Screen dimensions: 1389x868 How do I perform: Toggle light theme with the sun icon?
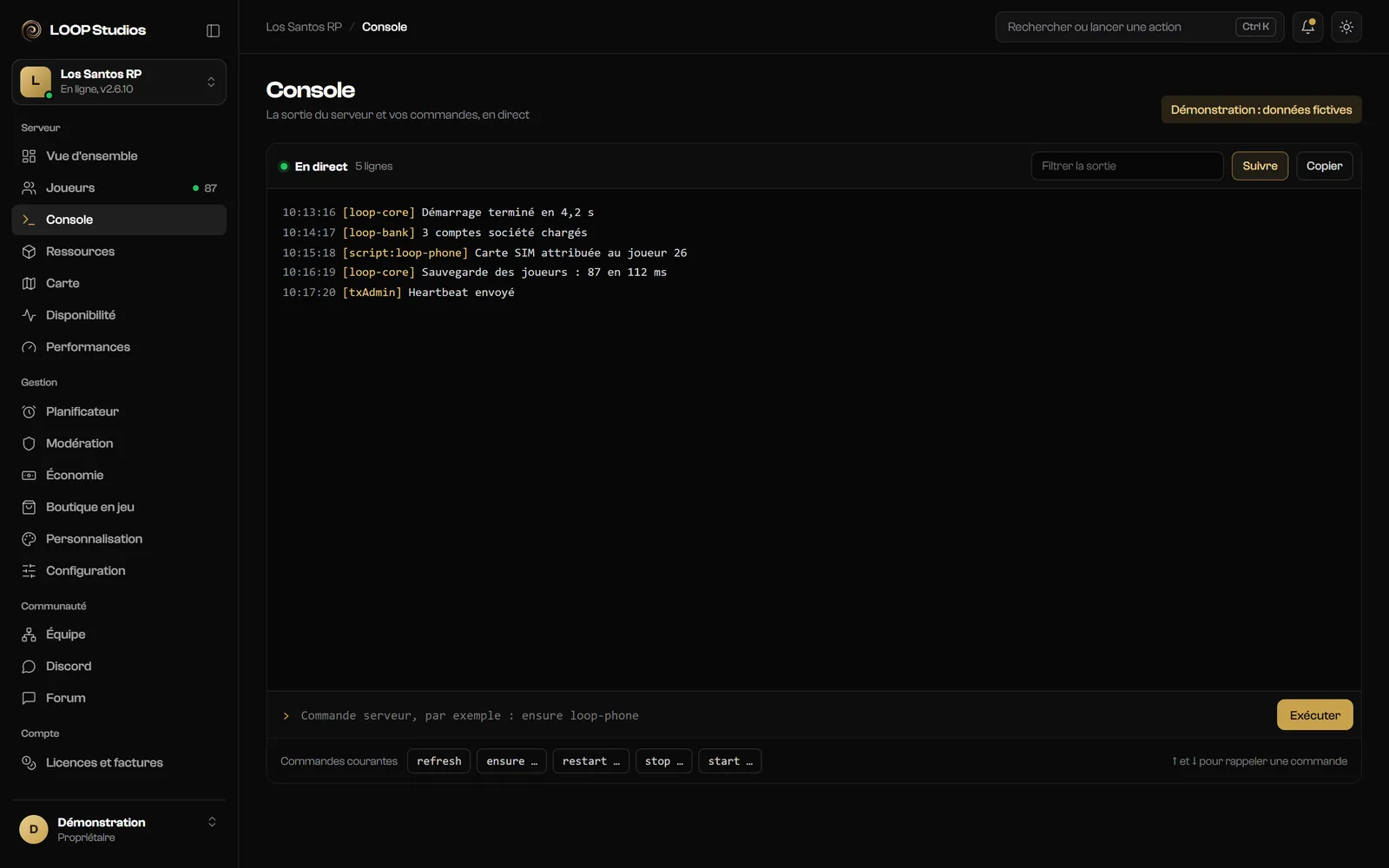(1346, 27)
